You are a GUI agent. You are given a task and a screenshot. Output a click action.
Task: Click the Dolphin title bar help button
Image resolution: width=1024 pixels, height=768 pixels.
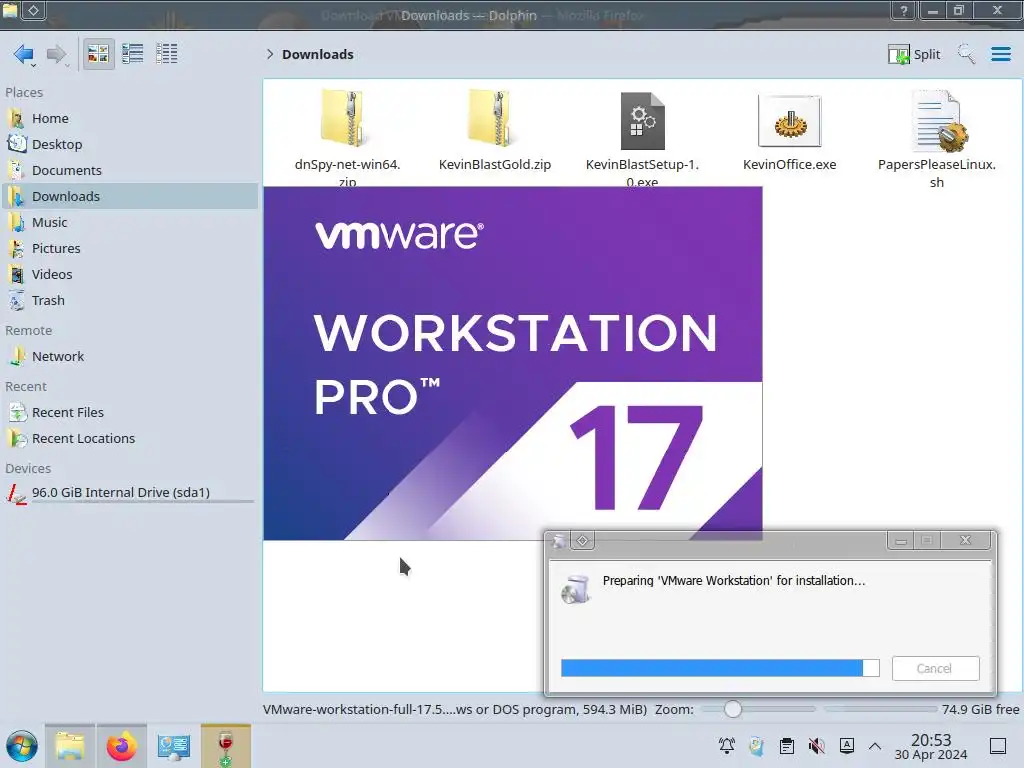click(x=904, y=10)
